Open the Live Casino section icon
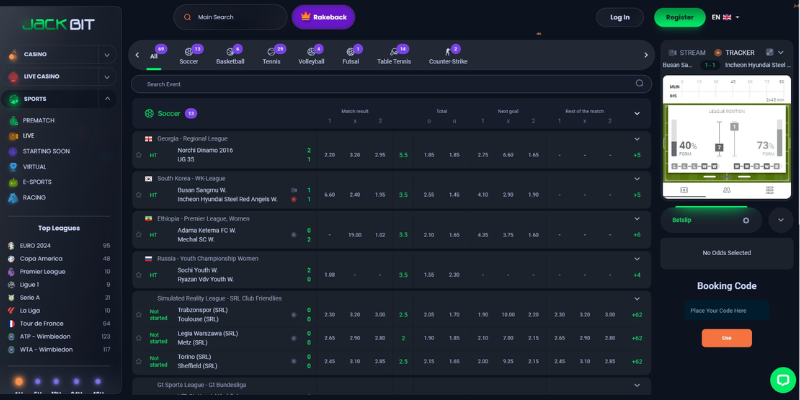Viewport: 800px width, 400px height. (13, 77)
